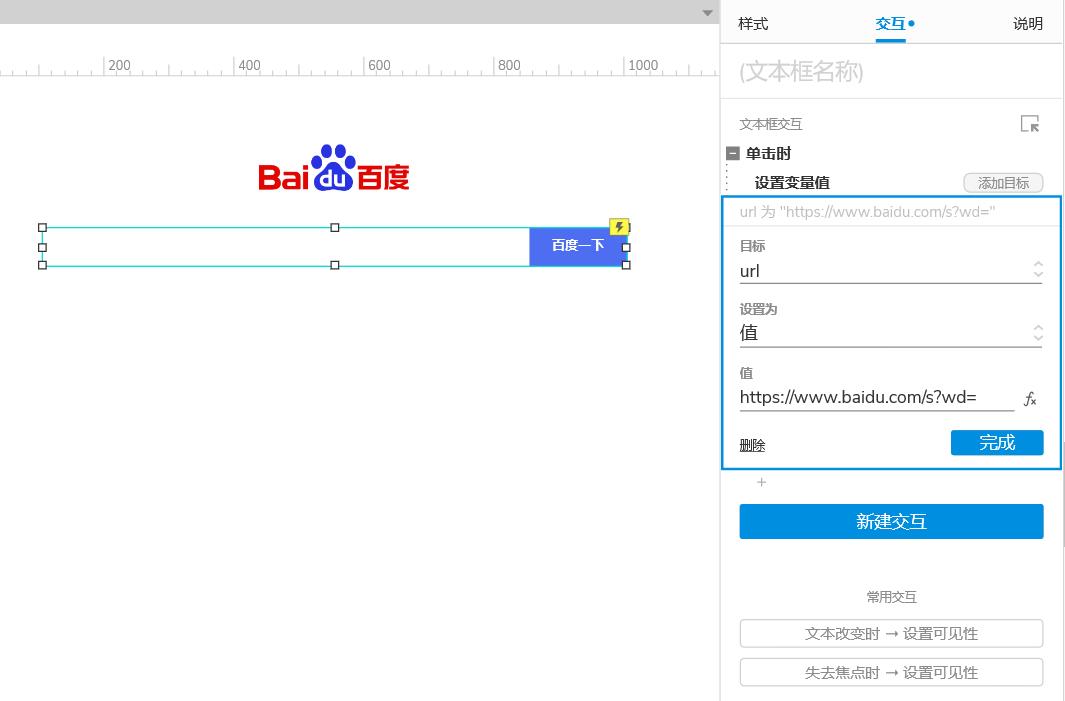Image resolution: width=1065 pixels, height=701 pixels.
Task: Click the bottom-left resize handle of the selected text box
Action: pyautogui.click(x=42, y=265)
